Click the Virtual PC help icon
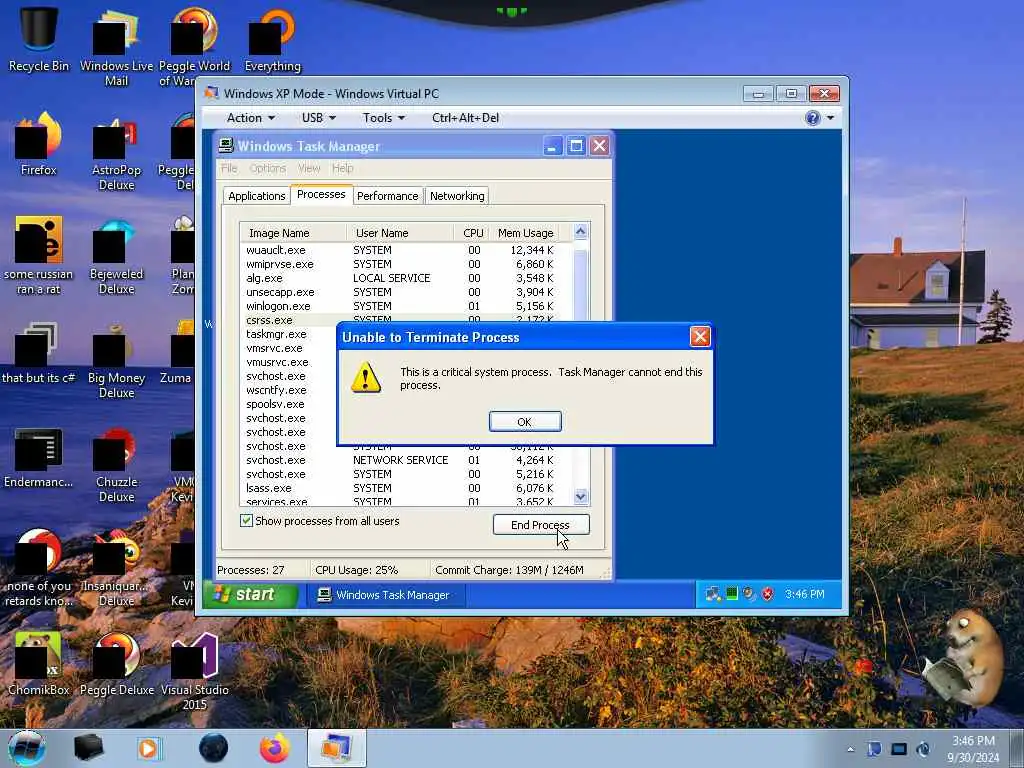This screenshot has width=1024, height=768. coord(812,118)
